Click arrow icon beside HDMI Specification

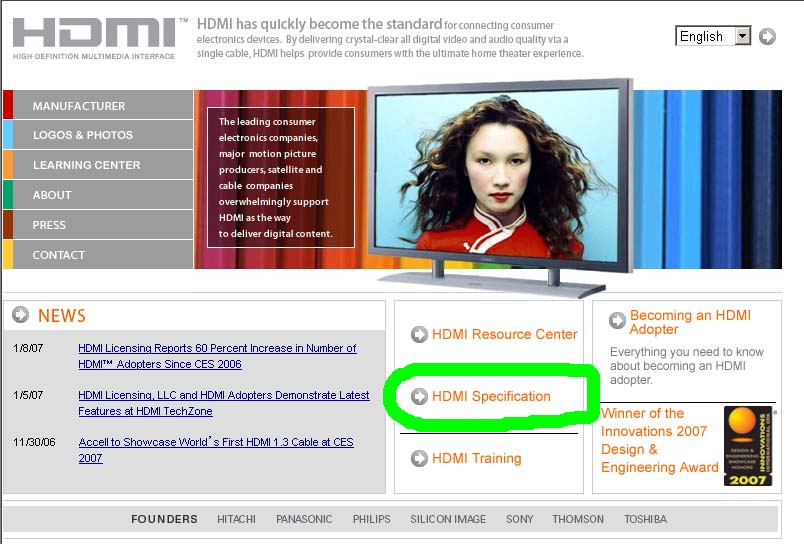pos(419,396)
